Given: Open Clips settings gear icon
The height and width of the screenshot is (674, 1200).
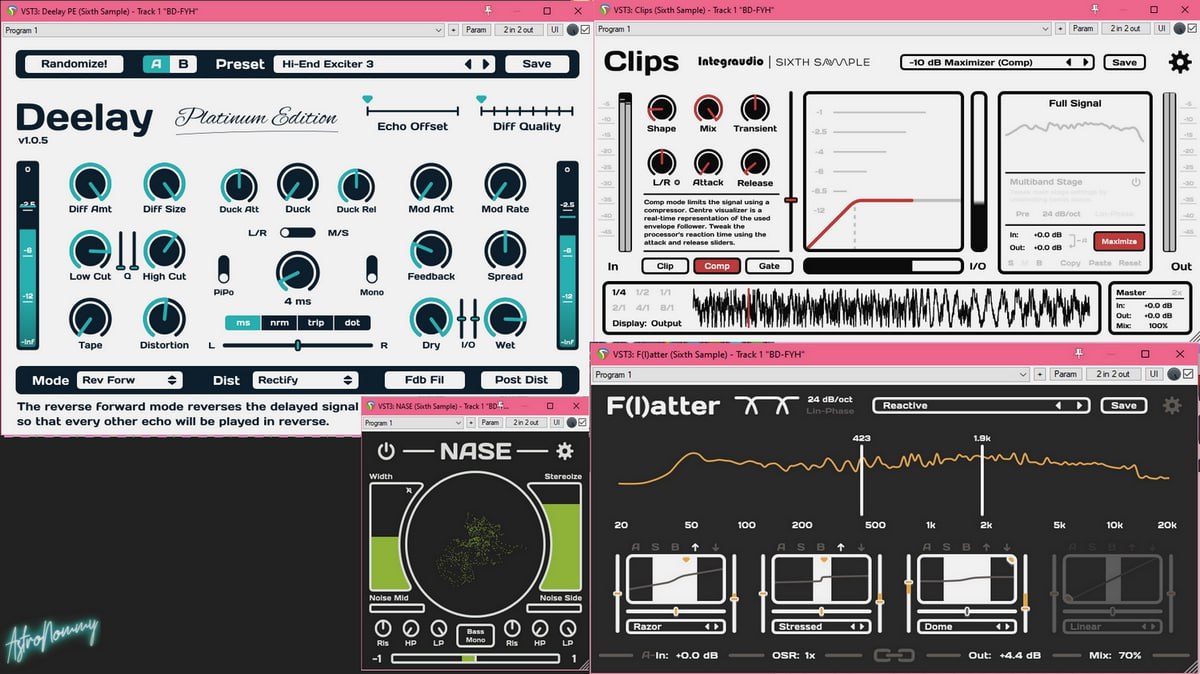Looking at the screenshot, I should click(x=1180, y=62).
